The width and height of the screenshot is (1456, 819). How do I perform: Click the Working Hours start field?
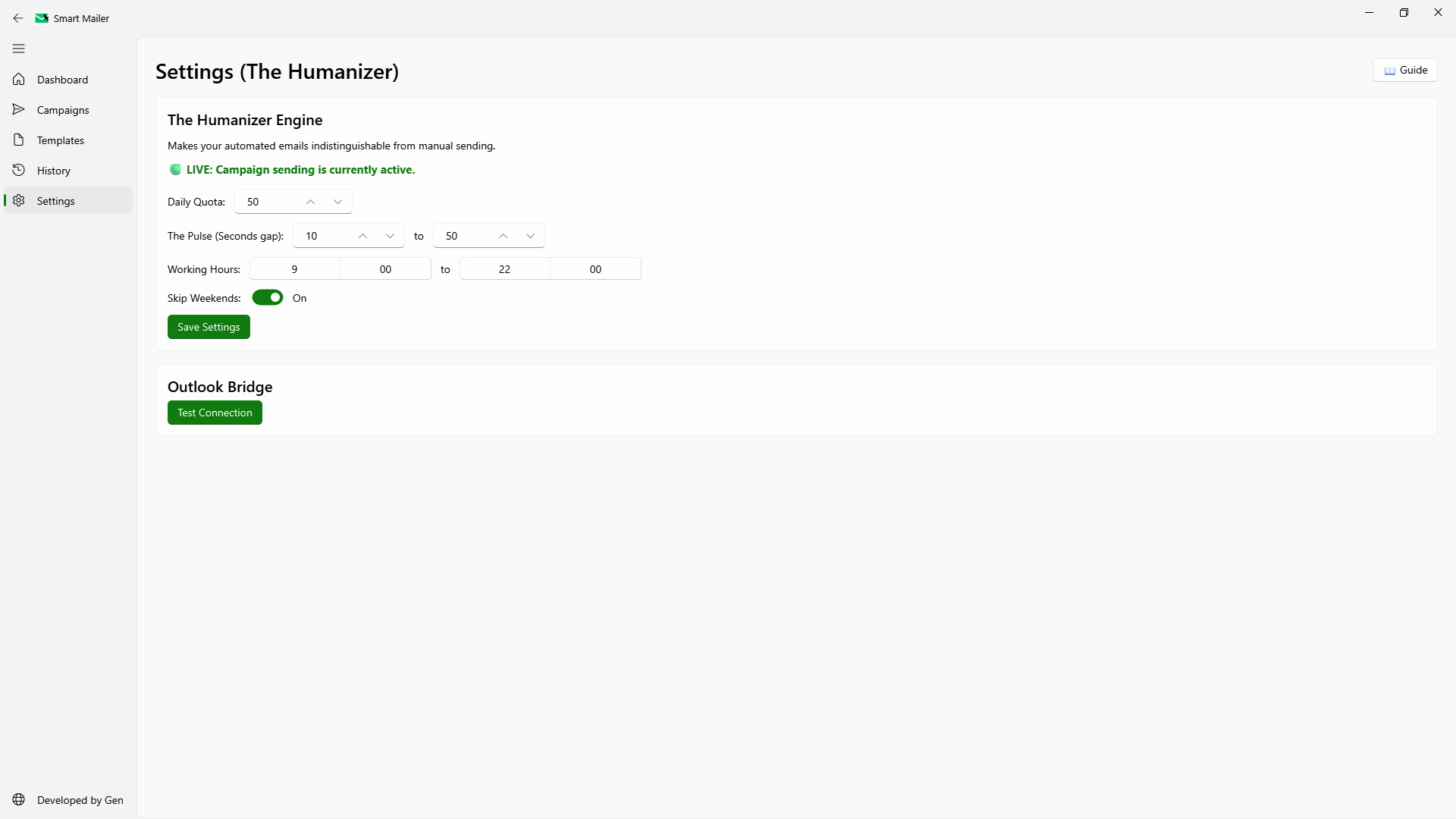(x=295, y=268)
